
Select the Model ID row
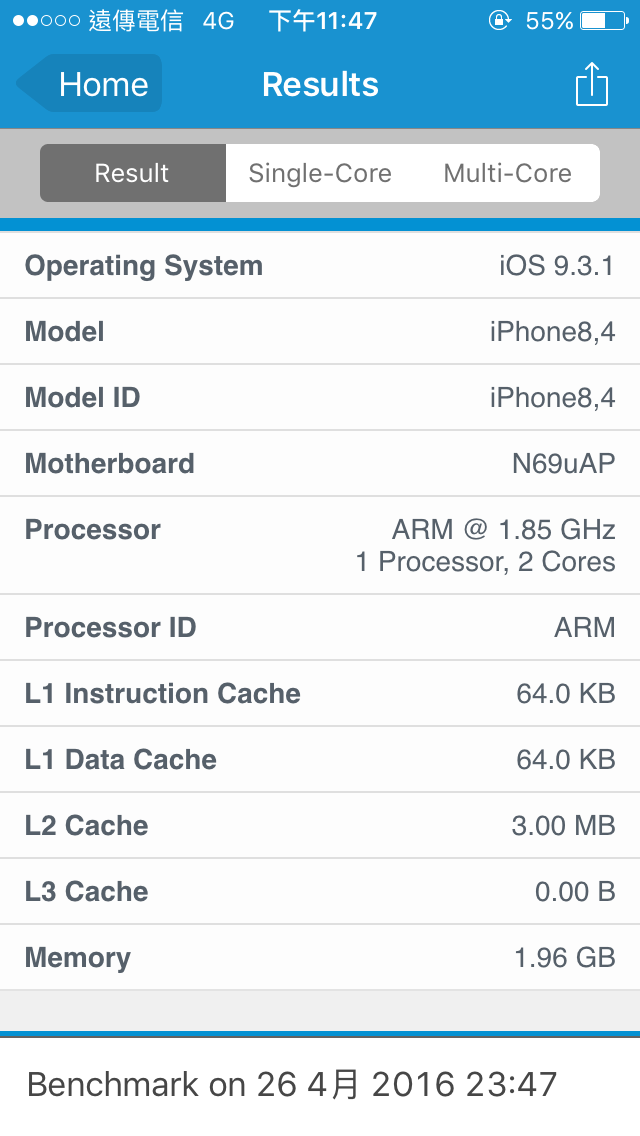point(320,397)
